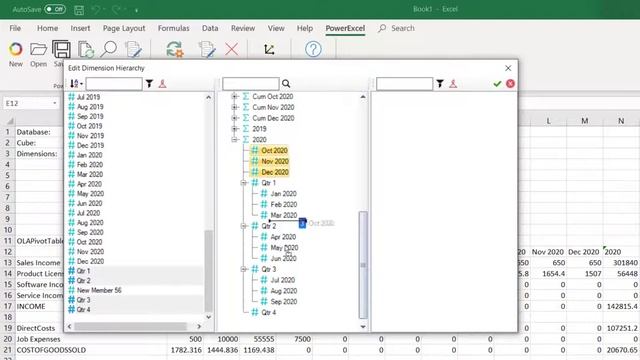Switch to the Formulas tab
Viewport: 640px width, 360px height.
tap(173, 28)
